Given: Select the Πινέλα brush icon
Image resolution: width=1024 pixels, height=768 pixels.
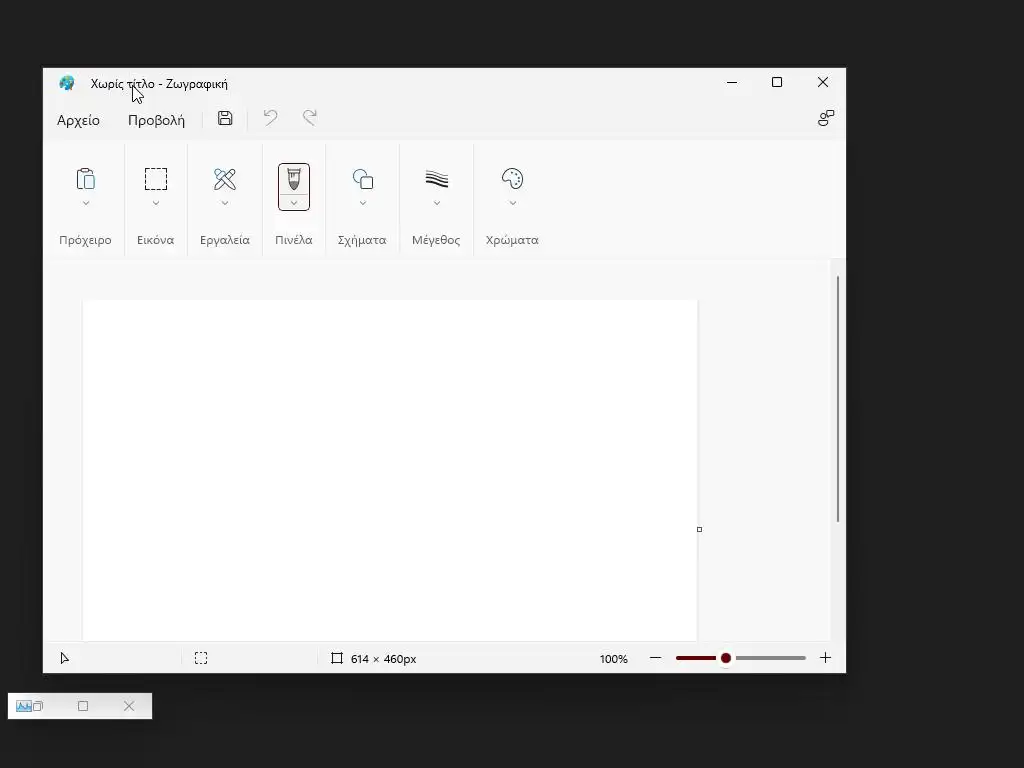Looking at the screenshot, I should 294,178.
